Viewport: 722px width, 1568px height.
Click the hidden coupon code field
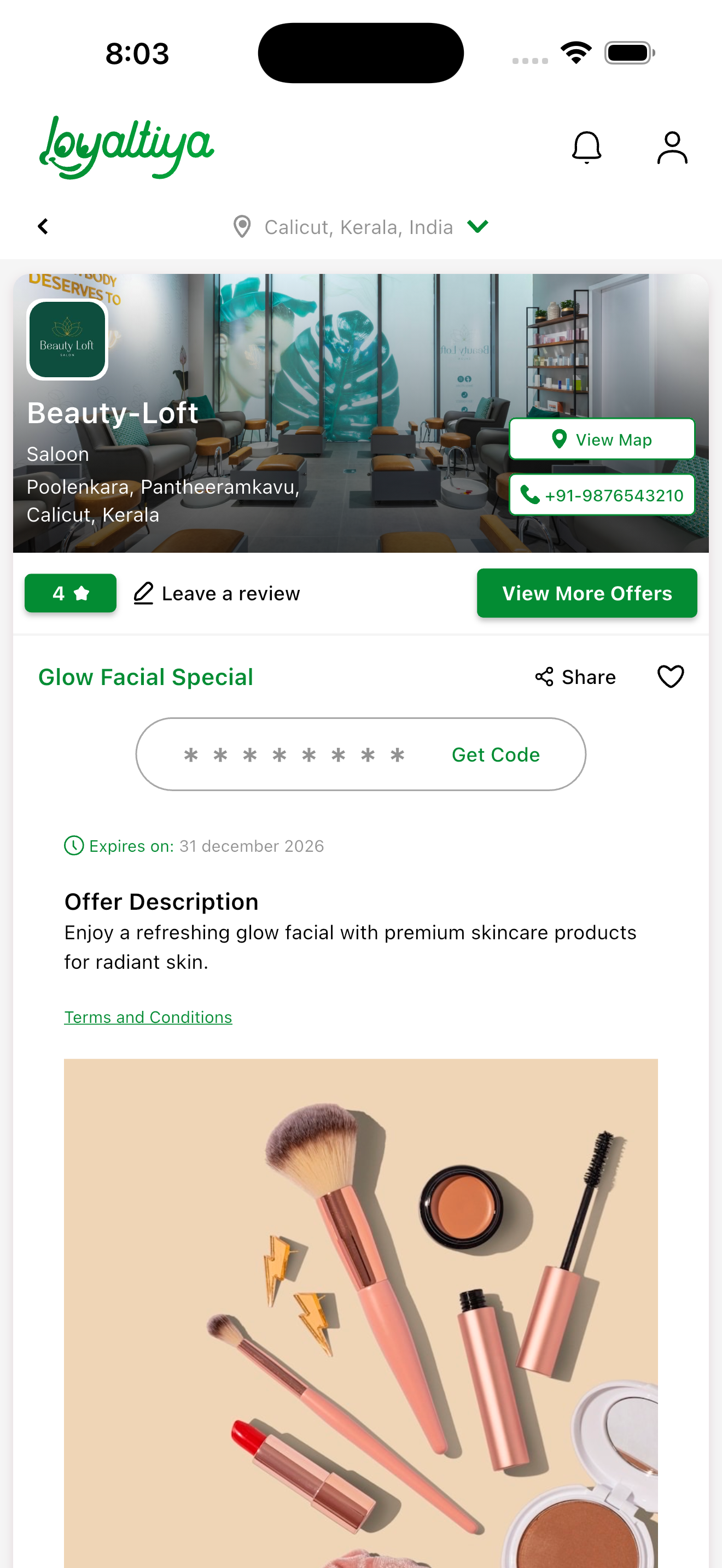(295, 755)
